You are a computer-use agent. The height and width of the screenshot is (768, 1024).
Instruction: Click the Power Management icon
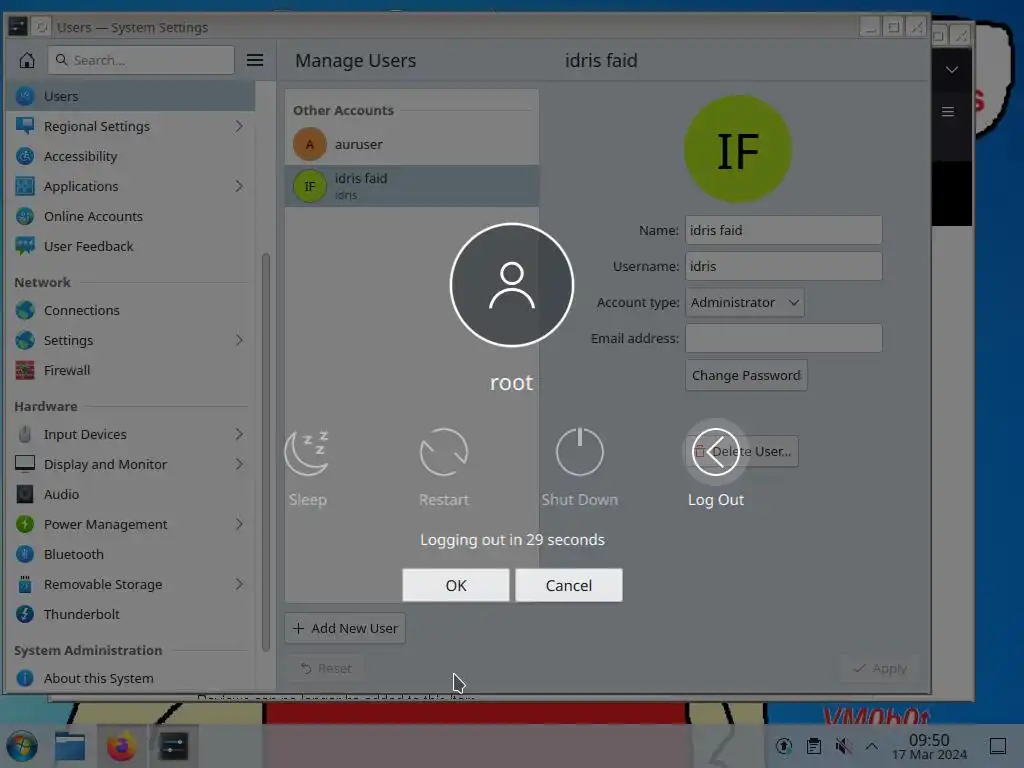(x=25, y=524)
